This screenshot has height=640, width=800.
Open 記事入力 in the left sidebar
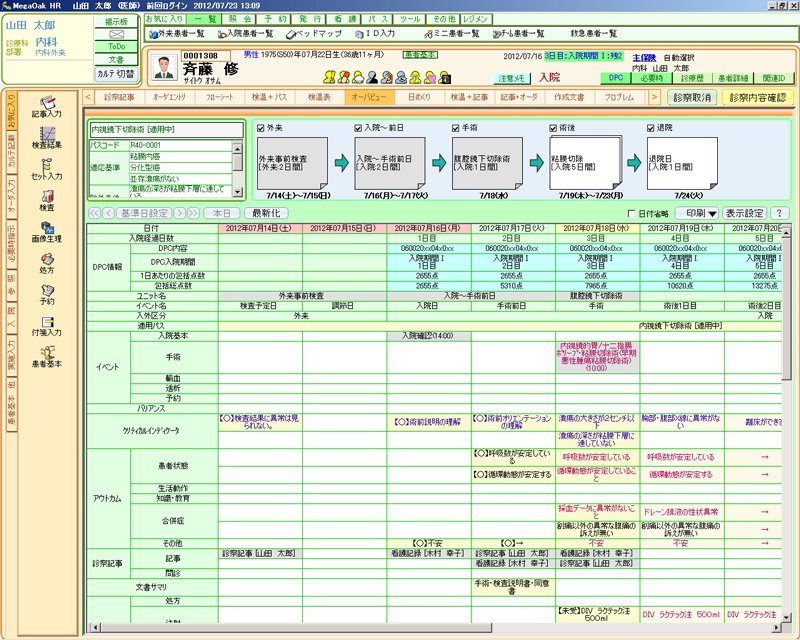(x=46, y=106)
